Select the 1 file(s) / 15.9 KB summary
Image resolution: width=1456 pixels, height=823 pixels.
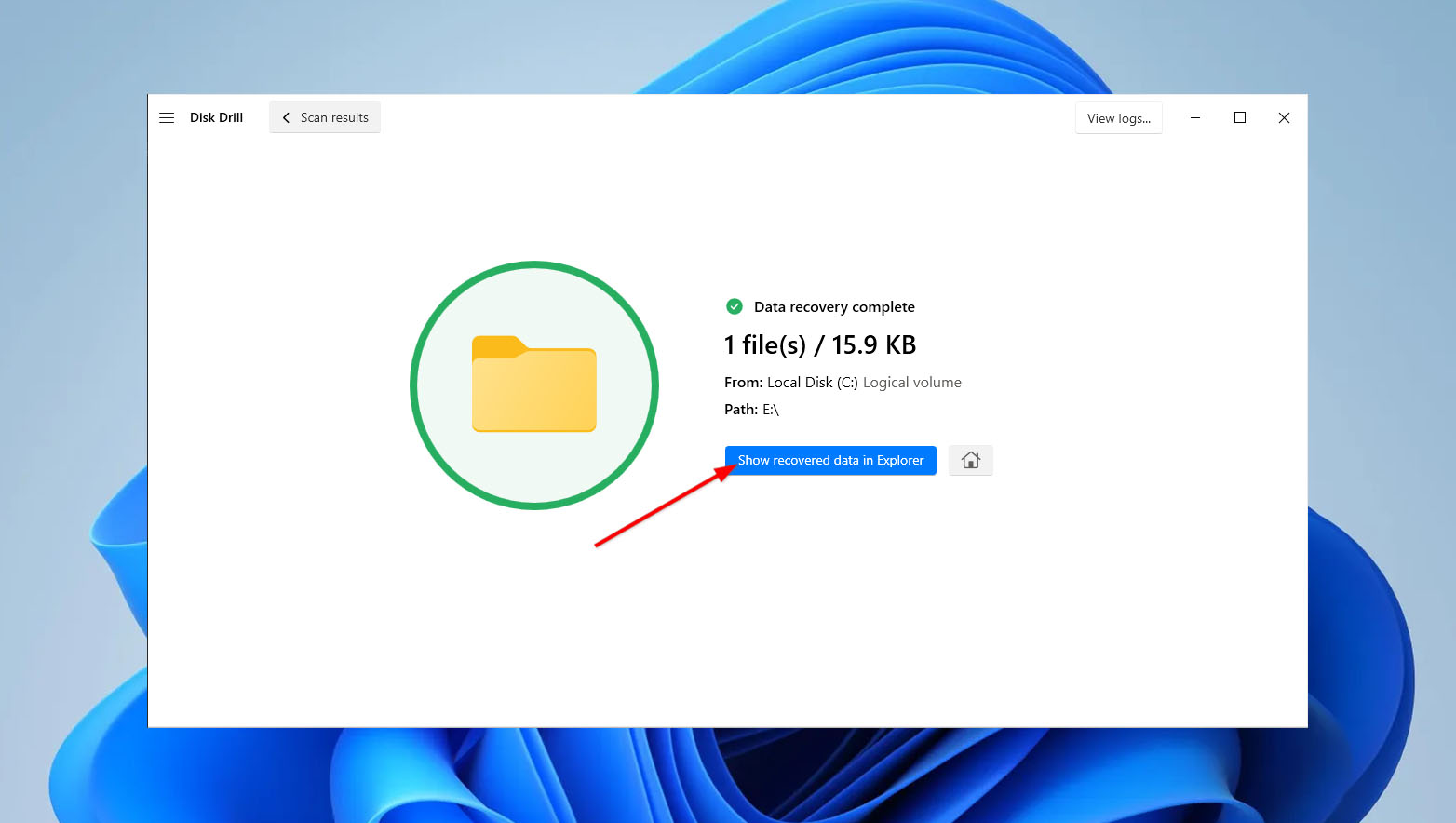point(819,344)
